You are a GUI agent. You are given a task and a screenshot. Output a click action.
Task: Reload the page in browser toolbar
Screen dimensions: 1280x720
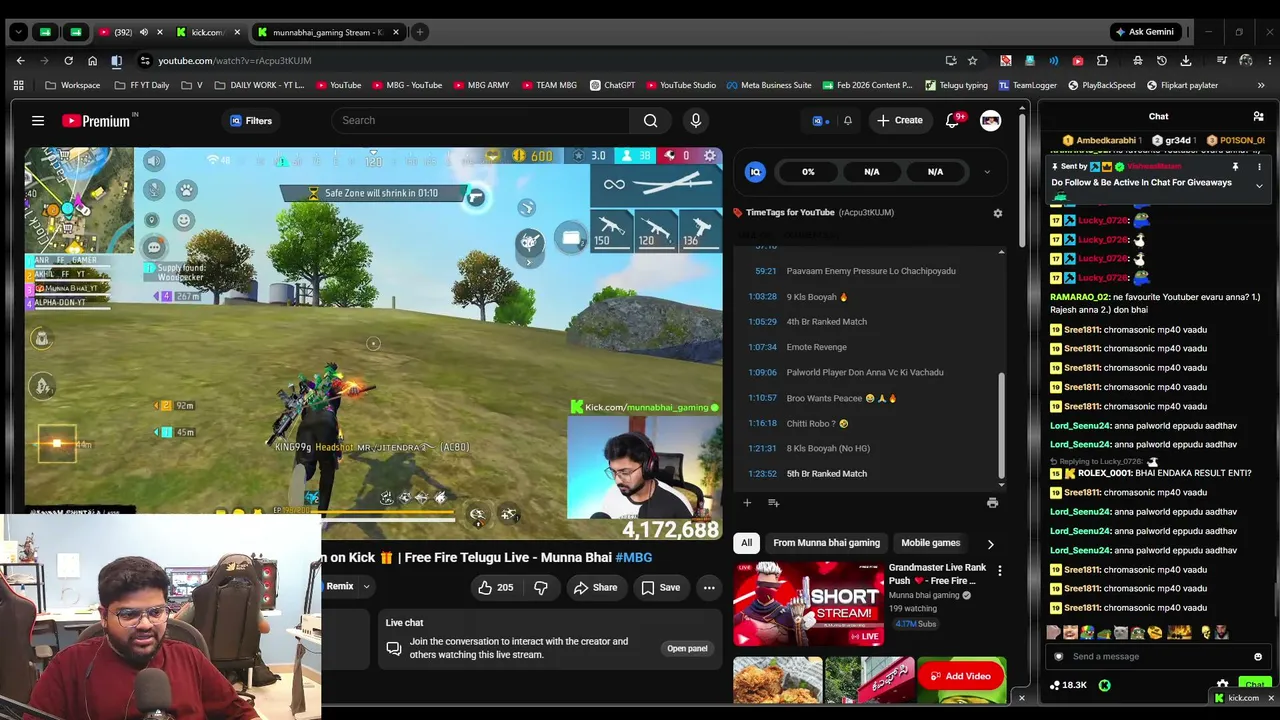[x=68, y=61]
